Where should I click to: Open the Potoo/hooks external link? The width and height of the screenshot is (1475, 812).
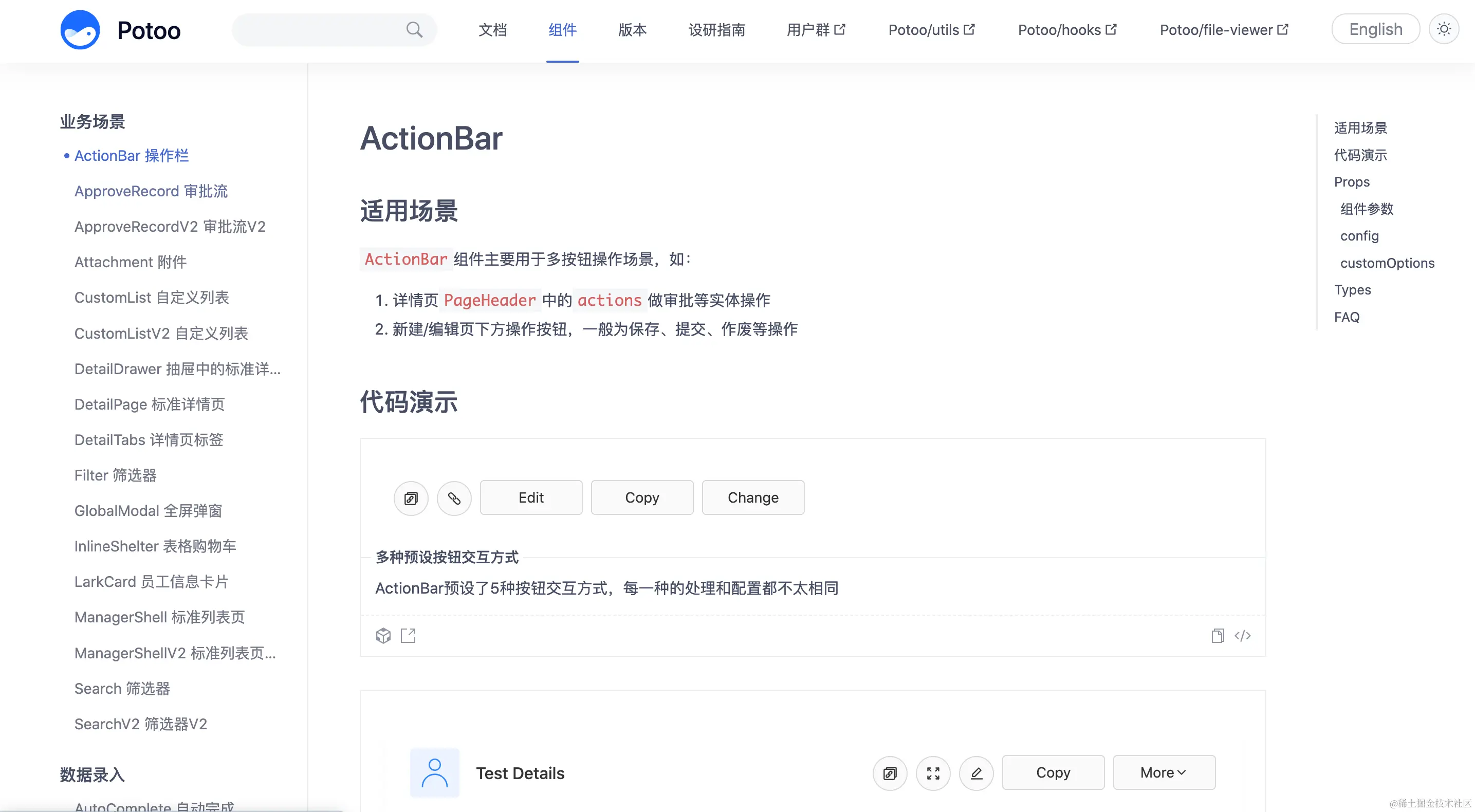coord(1067,30)
